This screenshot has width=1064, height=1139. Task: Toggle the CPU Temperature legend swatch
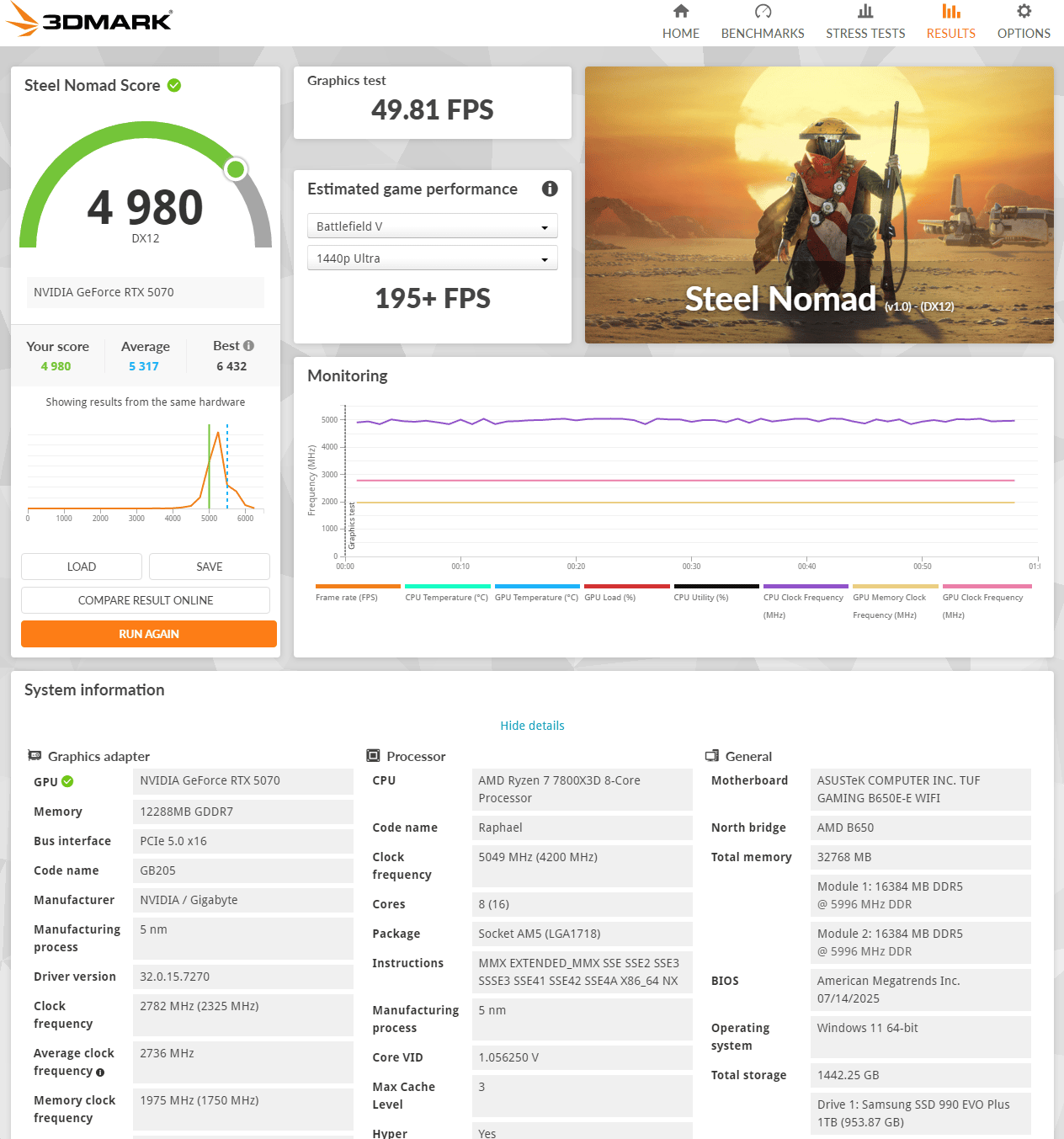click(448, 587)
